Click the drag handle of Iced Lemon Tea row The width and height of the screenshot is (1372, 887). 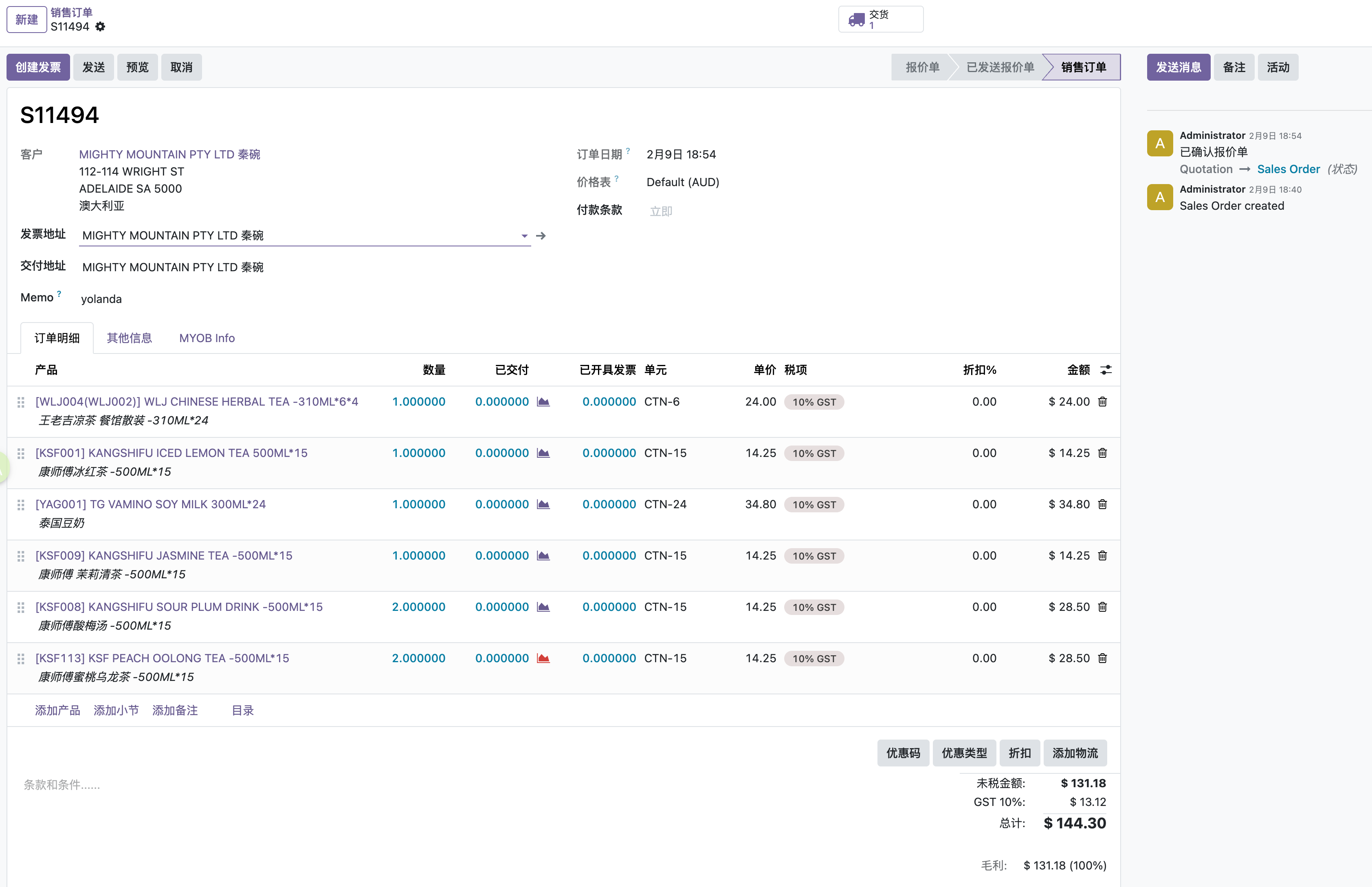[x=21, y=453]
